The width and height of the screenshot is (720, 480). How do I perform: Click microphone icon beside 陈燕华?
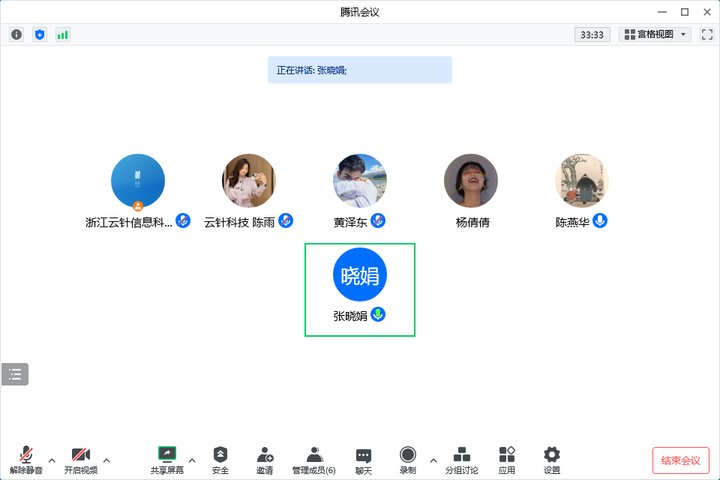coord(600,221)
